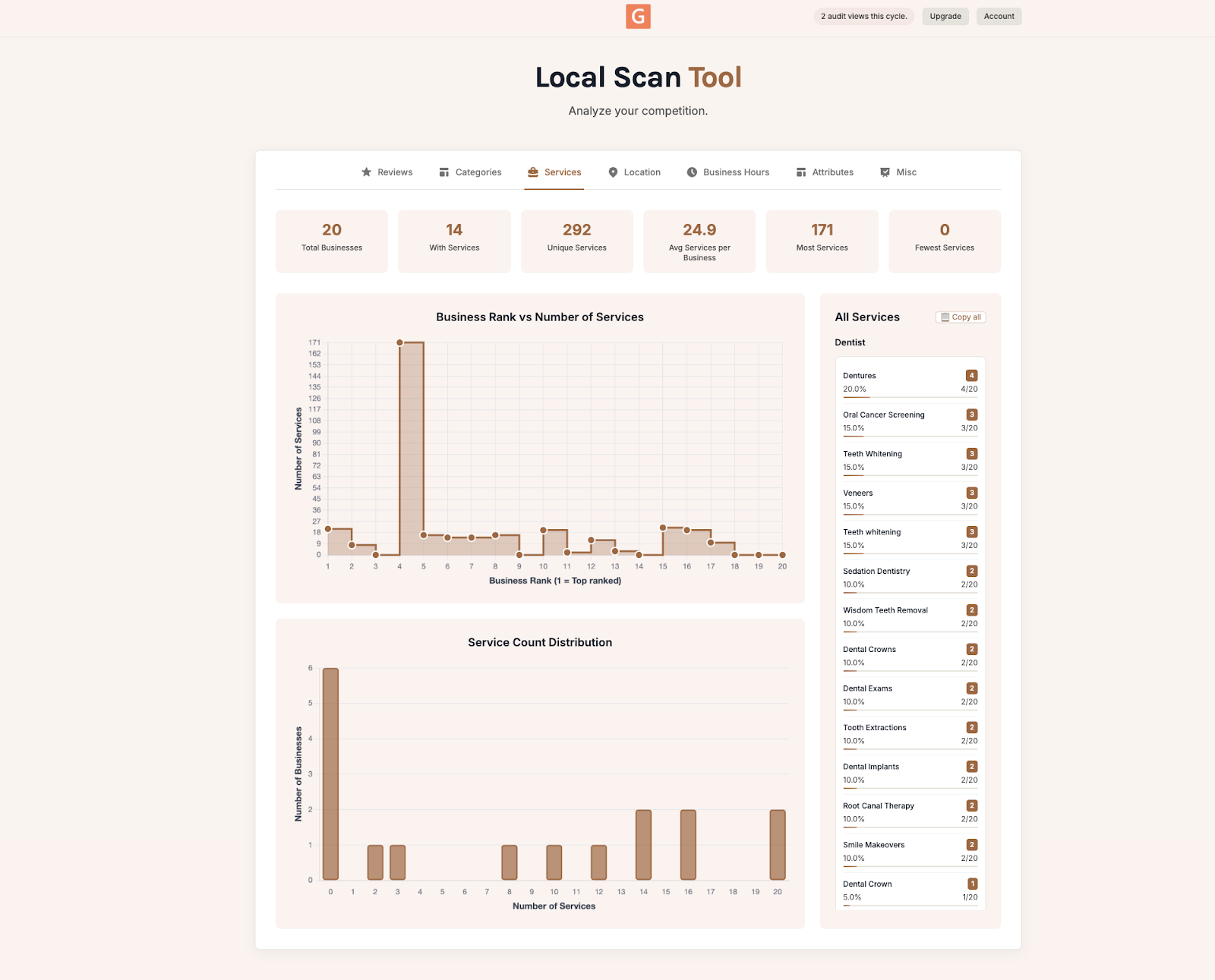Click the 'Business Rank vs Number of Services' title
1215x980 pixels.
[540, 317]
